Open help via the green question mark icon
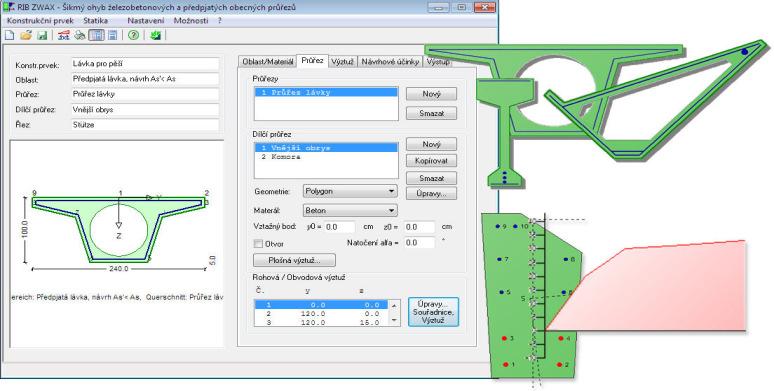 coord(133,35)
